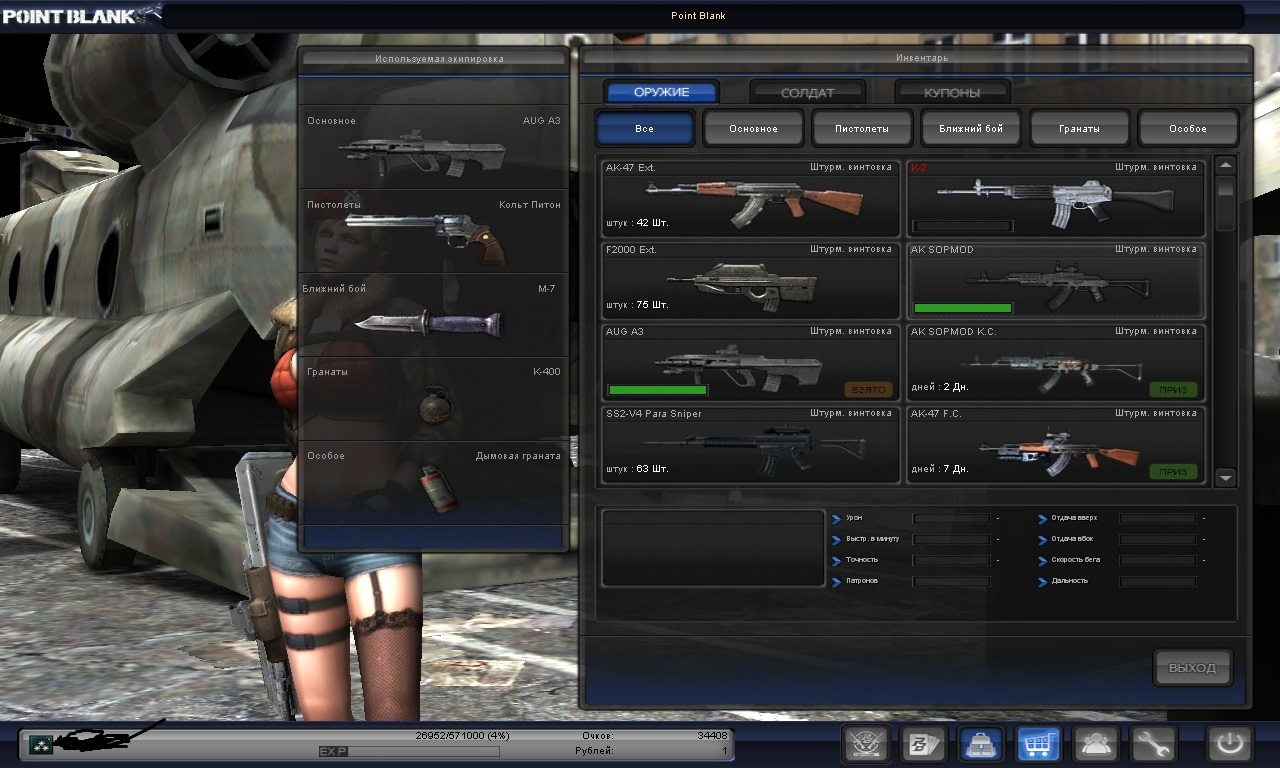Open the PB cards icon
The width and height of the screenshot is (1280, 768).
pos(924,744)
